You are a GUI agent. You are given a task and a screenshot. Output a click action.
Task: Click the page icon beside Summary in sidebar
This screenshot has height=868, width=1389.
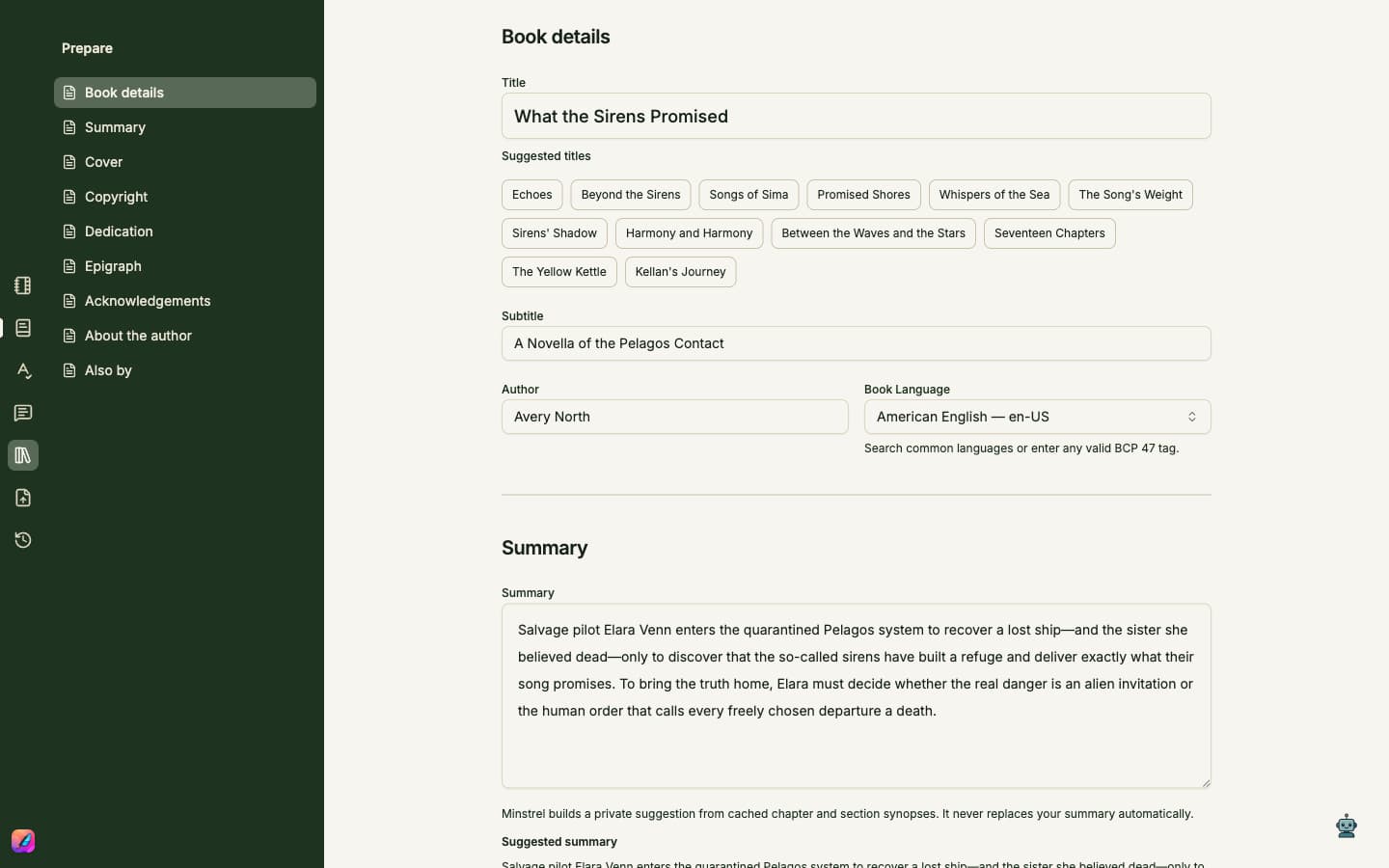pos(69,127)
